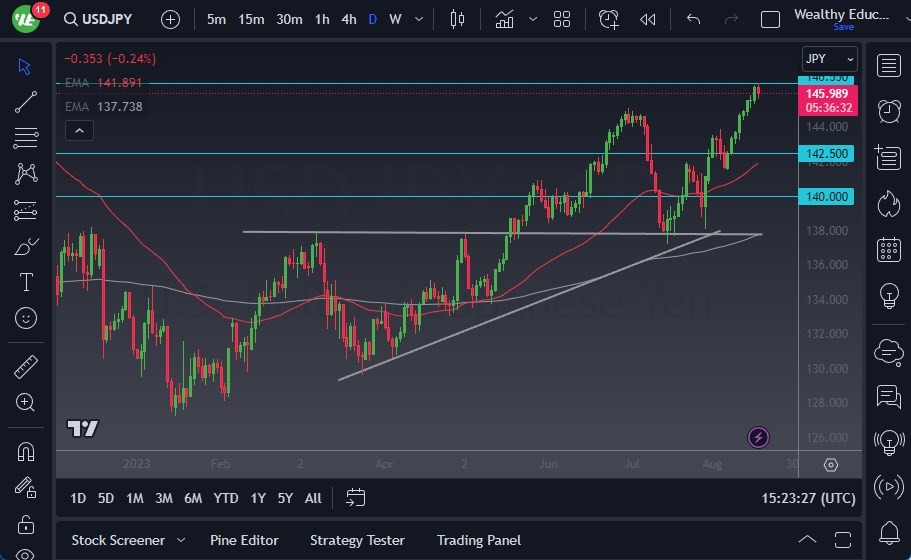Click the candlestick chart style icon

point(458,19)
